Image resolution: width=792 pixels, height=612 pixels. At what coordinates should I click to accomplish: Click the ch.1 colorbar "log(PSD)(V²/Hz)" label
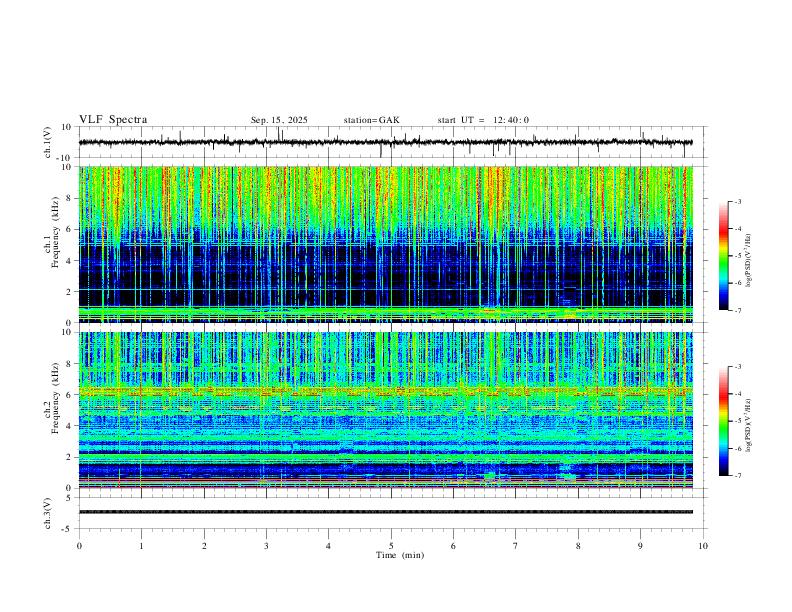point(749,261)
